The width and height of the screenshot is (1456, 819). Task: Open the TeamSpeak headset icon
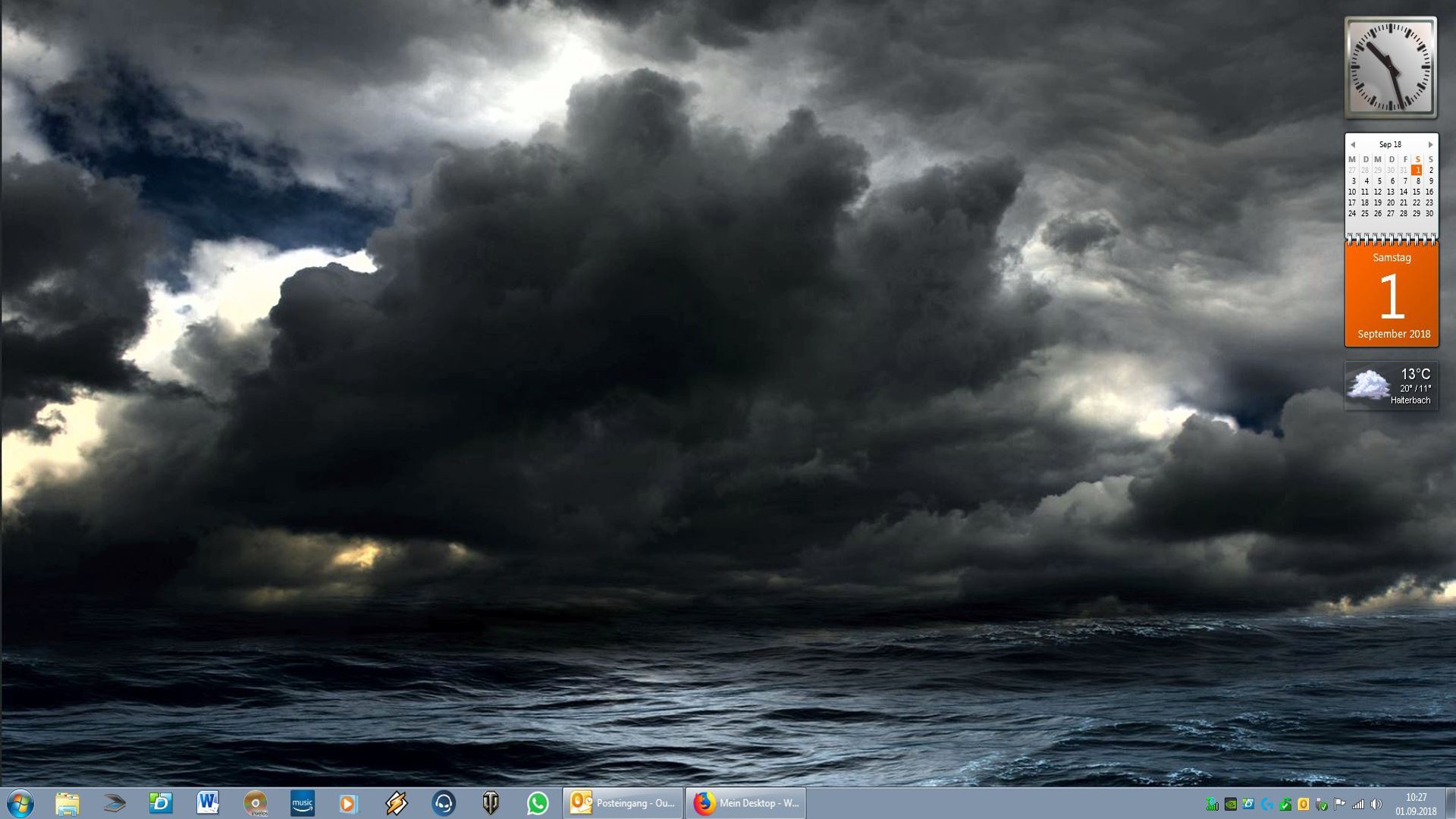point(444,803)
